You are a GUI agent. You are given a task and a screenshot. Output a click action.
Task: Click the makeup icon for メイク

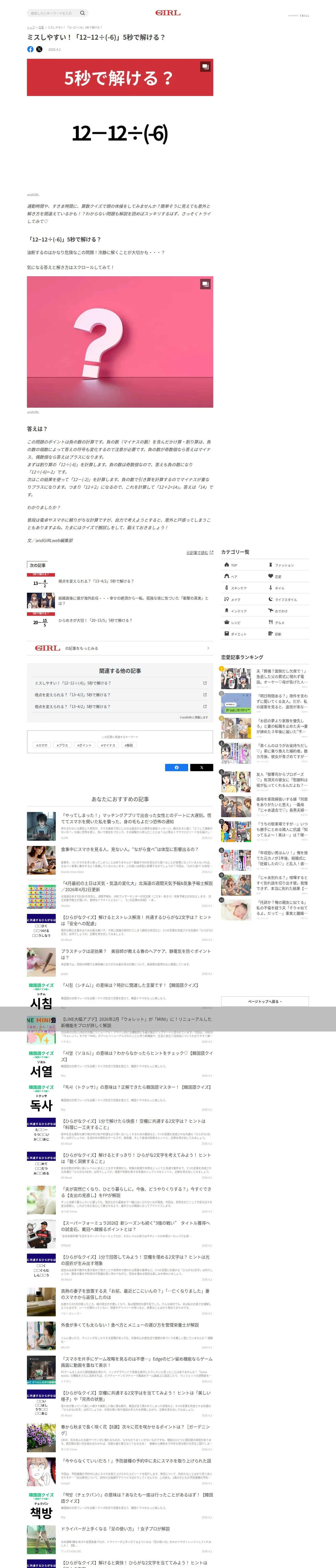(x=227, y=599)
